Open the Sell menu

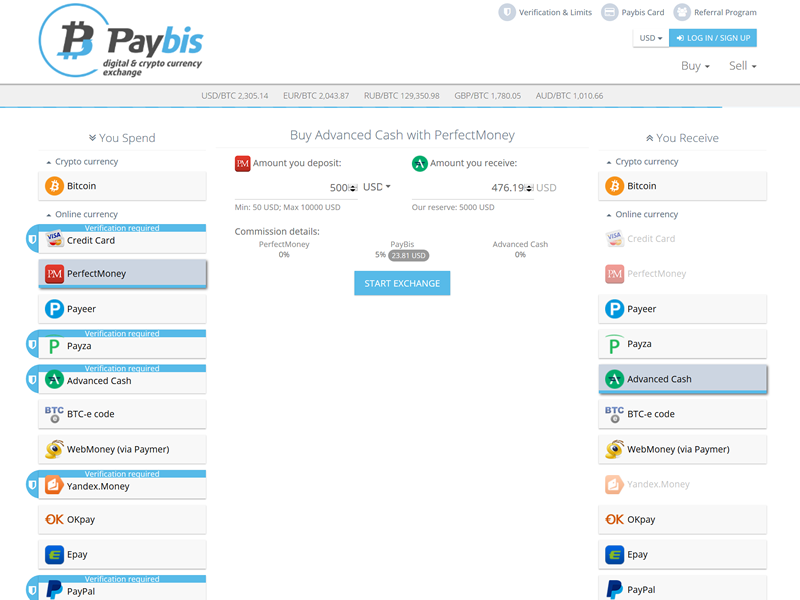click(742, 66)
